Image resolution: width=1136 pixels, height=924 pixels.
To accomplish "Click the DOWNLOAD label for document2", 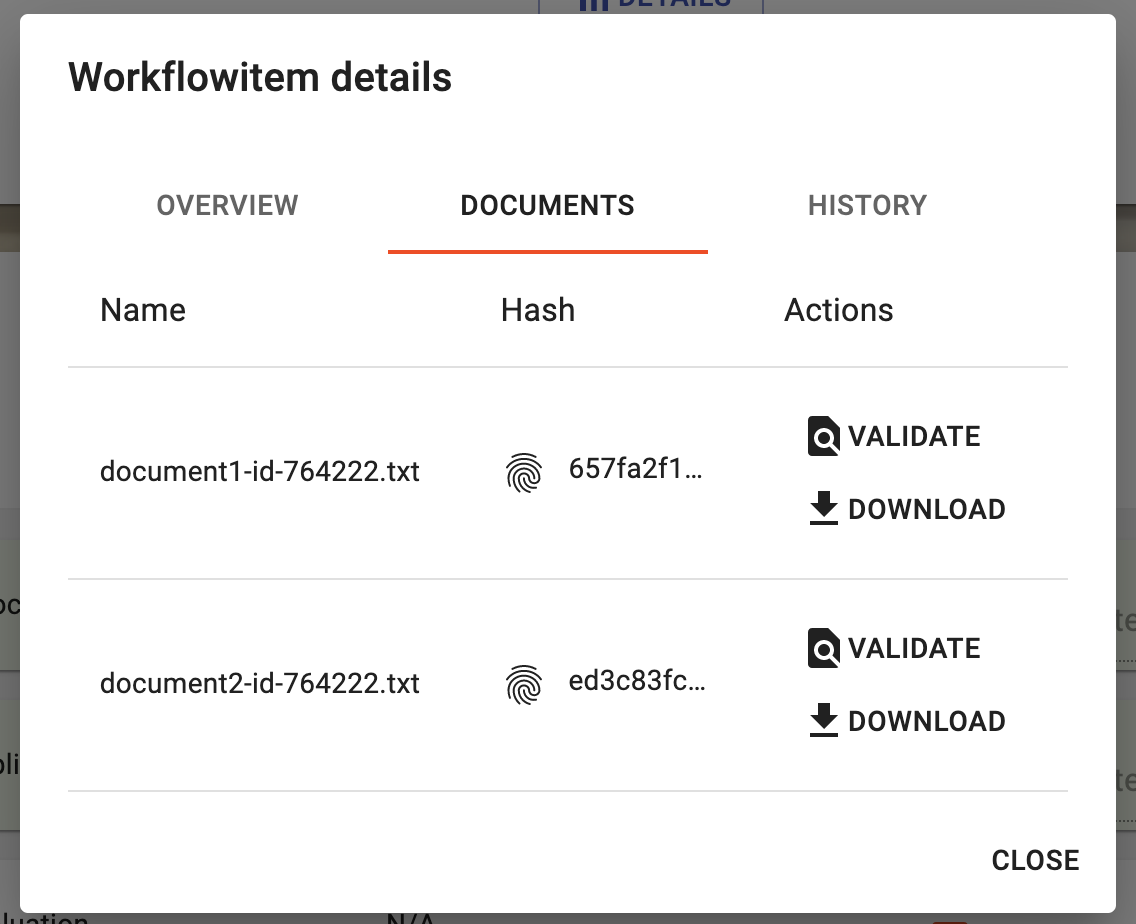I will click(x=928, y=720).
